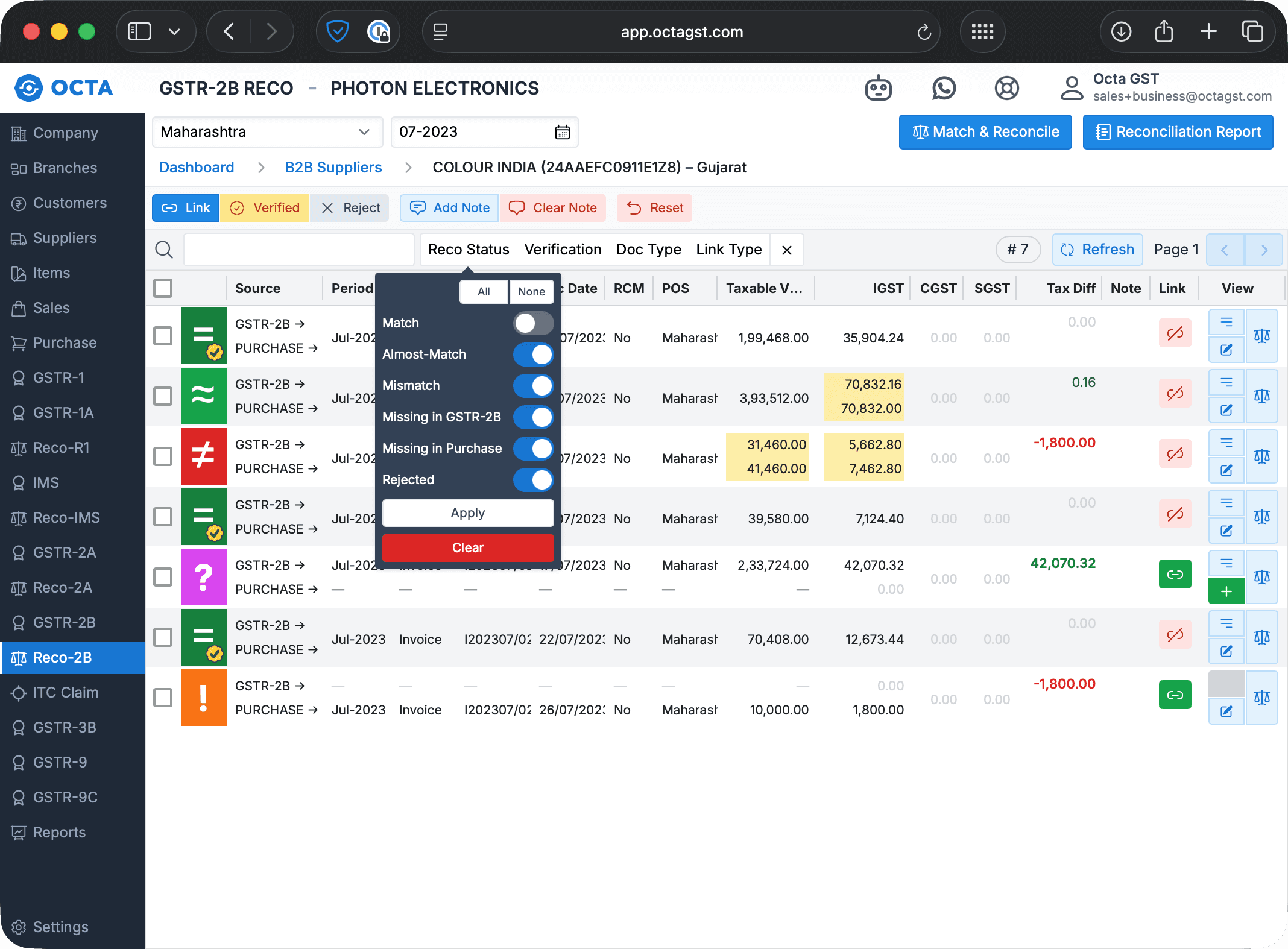Click the search magnifier icon
1288x949 pixels.
tap(164, 250)
